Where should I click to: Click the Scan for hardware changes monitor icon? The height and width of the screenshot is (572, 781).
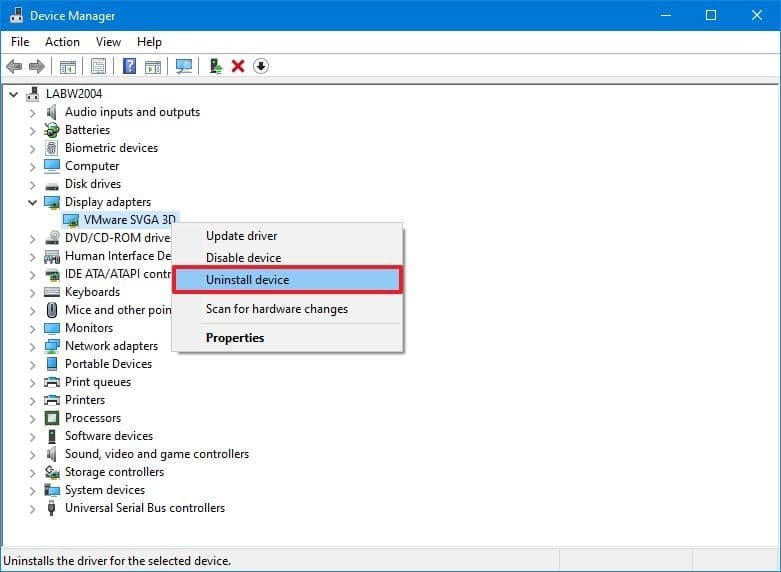coord(183,66)
